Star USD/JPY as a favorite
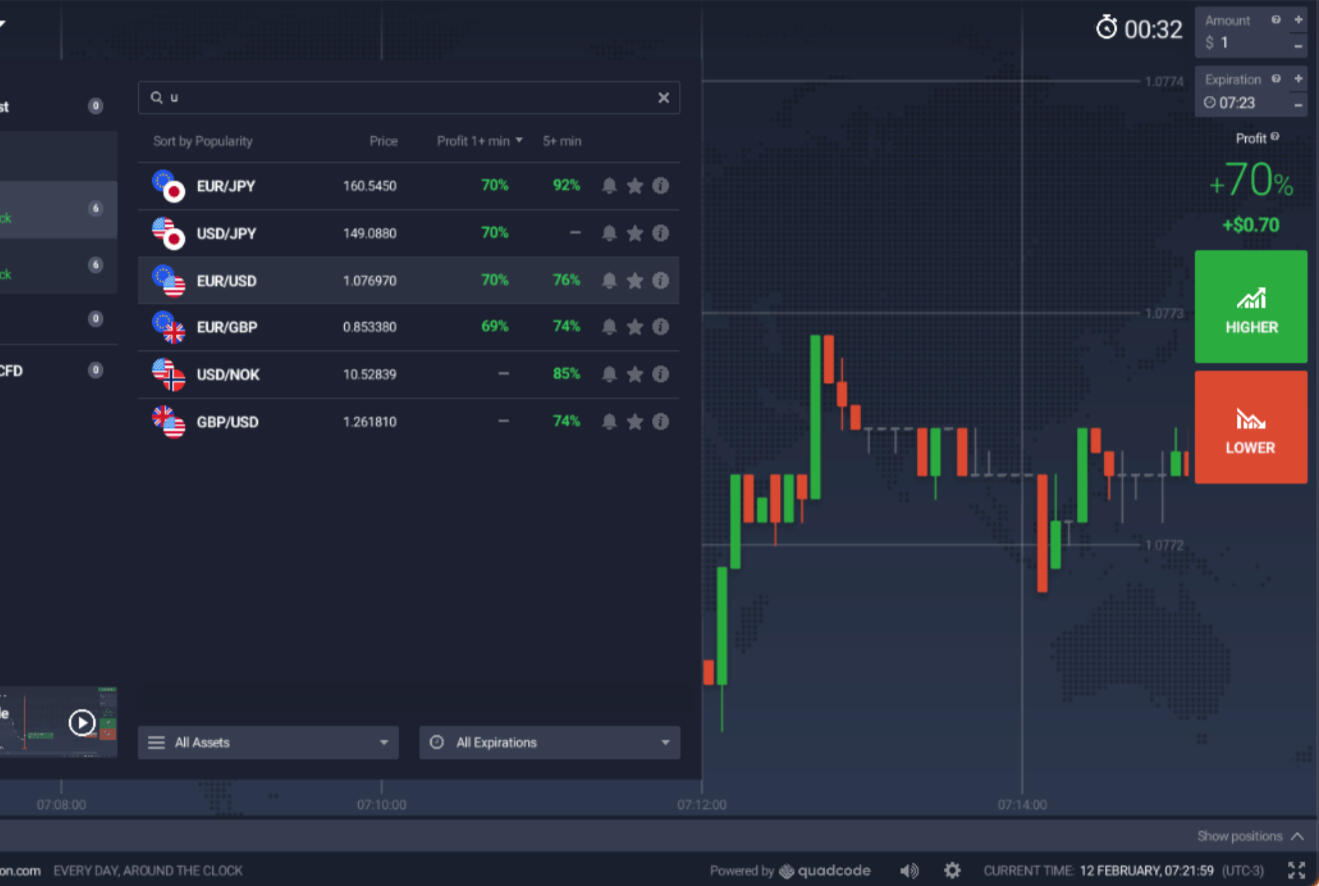 [634, 233]
